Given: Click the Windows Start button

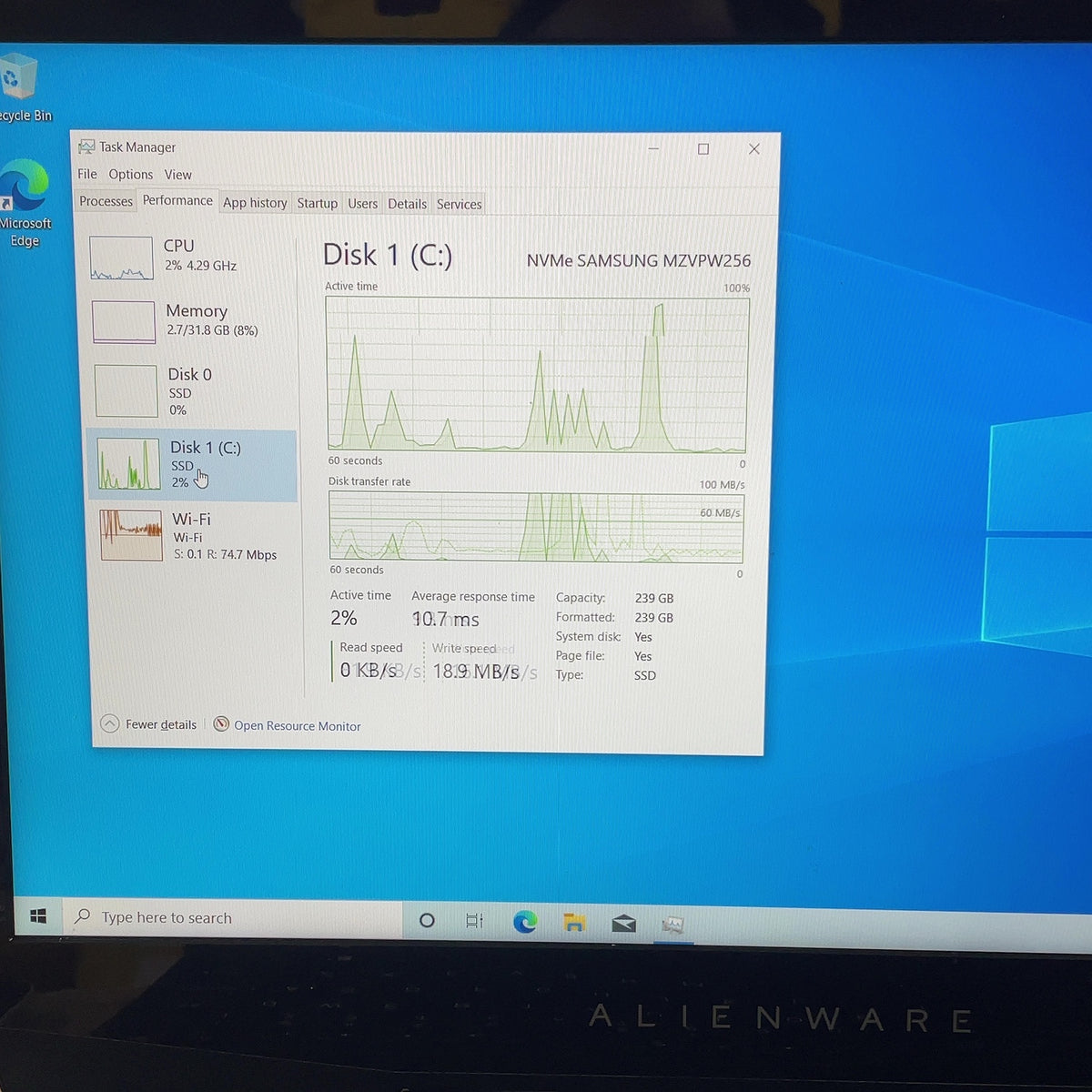Looking at the screenshot, I should [38, 916].
